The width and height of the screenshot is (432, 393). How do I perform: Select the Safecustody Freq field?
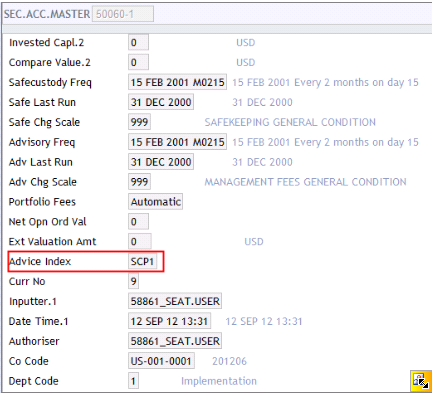pos(177,82)
